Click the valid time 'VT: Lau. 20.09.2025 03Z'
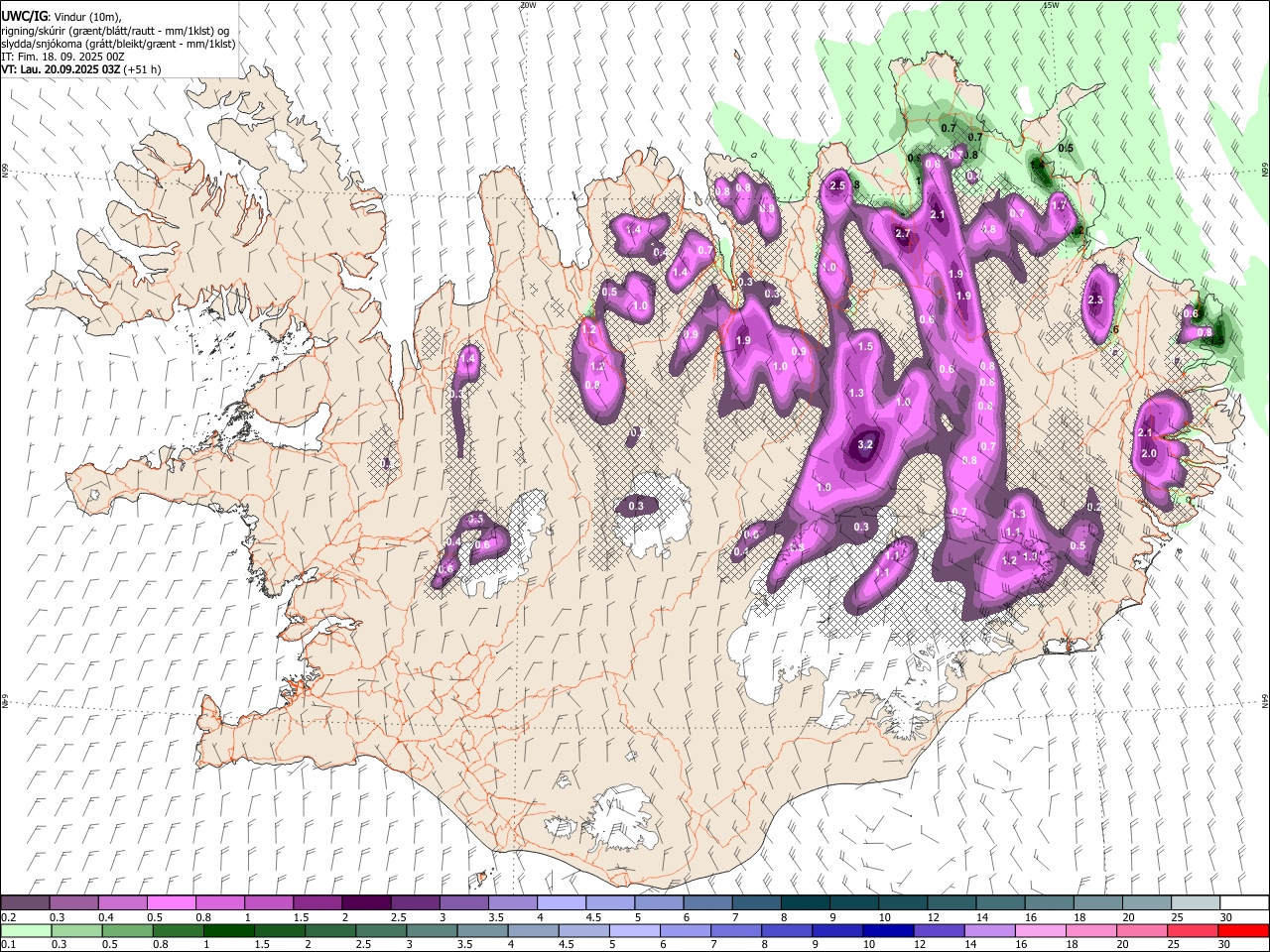Screen dimensions: 1270x952 [x=62, y=69]
